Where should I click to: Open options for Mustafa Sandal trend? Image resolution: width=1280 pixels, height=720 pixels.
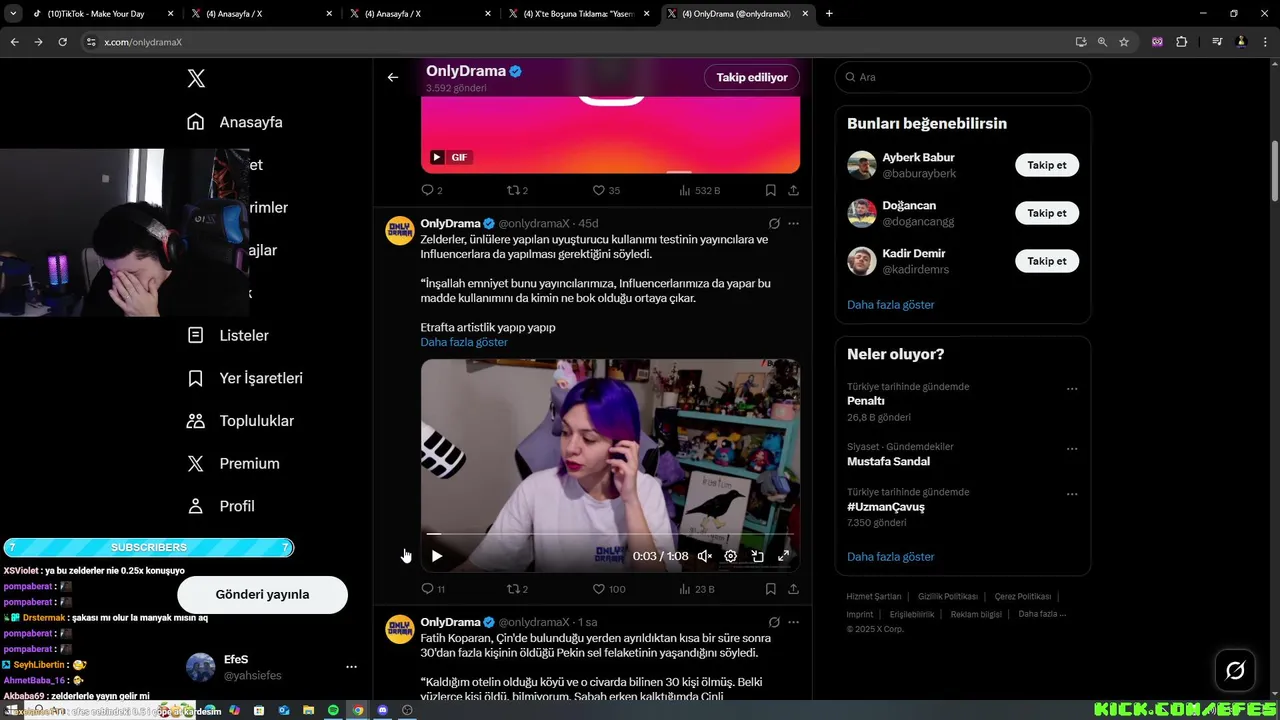click(1072, 449)
